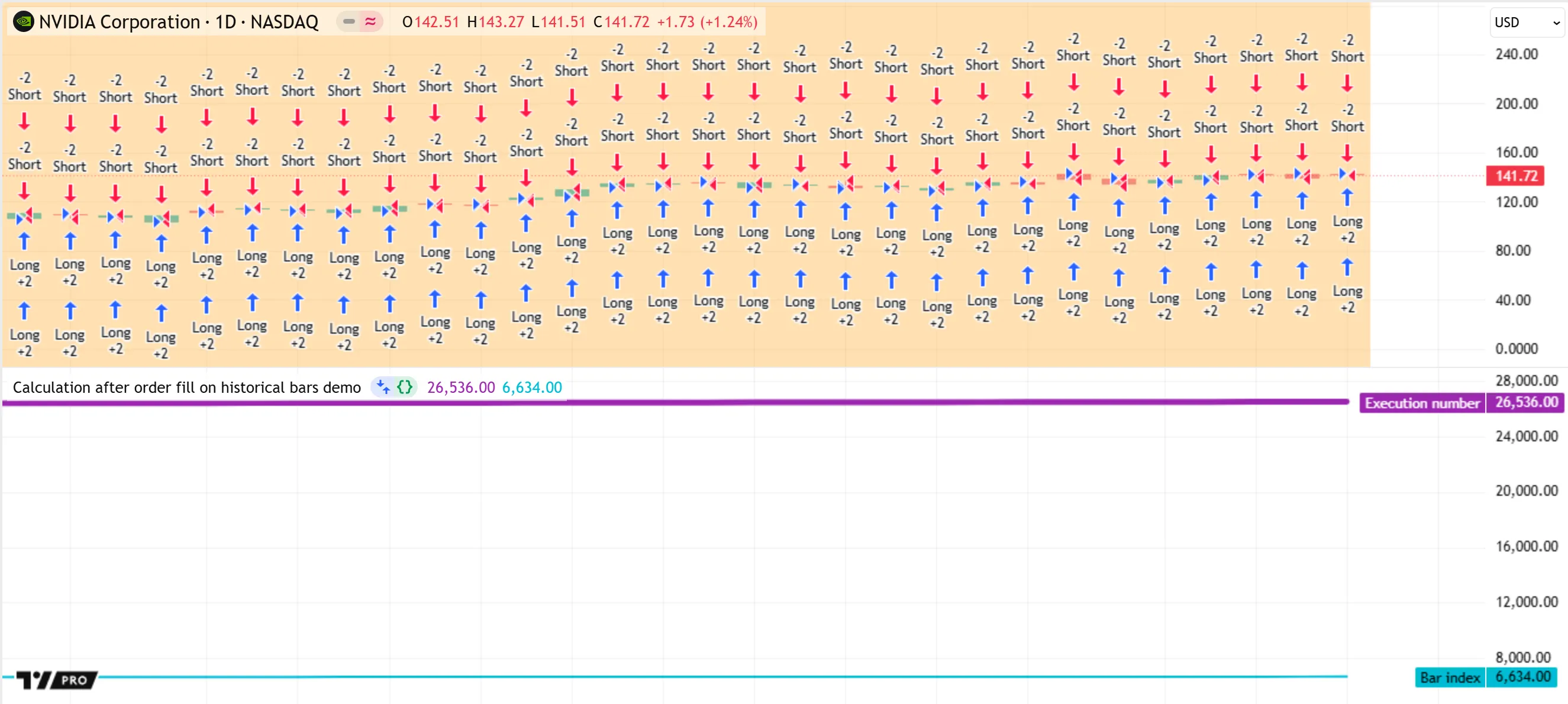Click the 28,000.00 indicator axis label
Image resolution: width=1568 pixels, height=704 pixels.
click(x=1526, y=381)
